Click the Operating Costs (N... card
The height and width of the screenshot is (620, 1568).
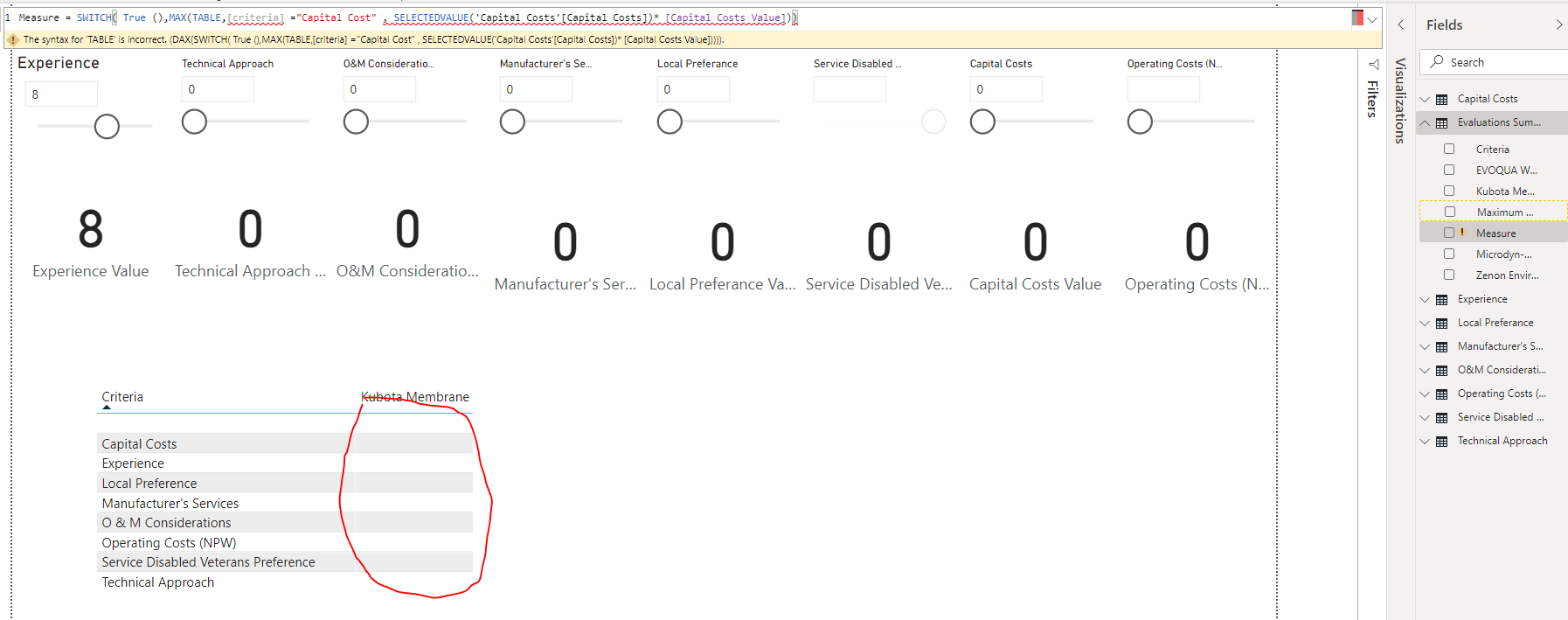[1197, 255]
